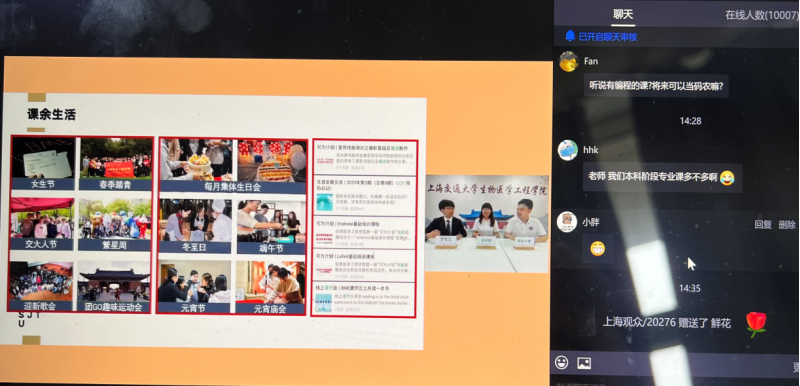The width and height of the screenshot is (800, 386).
Task: Click the red rose gift icon
Action: [x=756, y=324]
